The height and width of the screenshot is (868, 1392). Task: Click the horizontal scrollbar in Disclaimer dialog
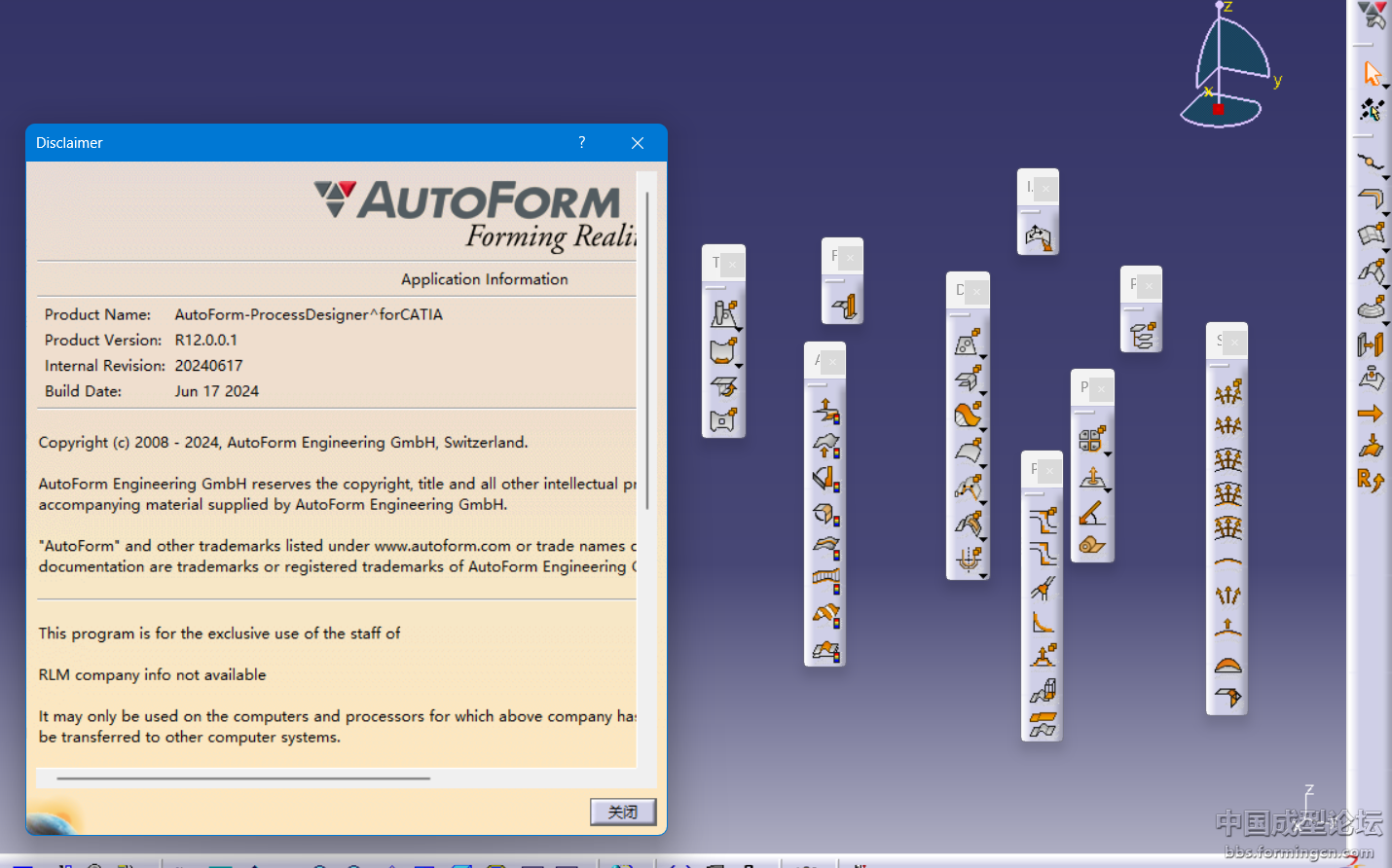click(243, 778)
